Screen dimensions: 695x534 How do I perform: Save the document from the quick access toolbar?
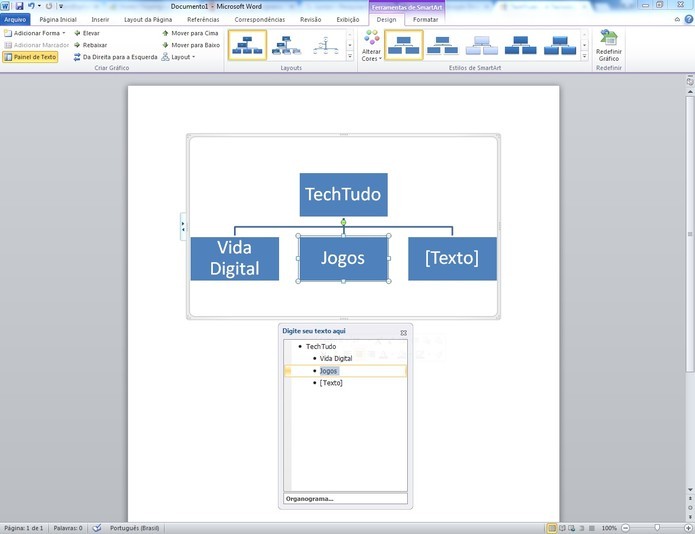tap(19, 6)
